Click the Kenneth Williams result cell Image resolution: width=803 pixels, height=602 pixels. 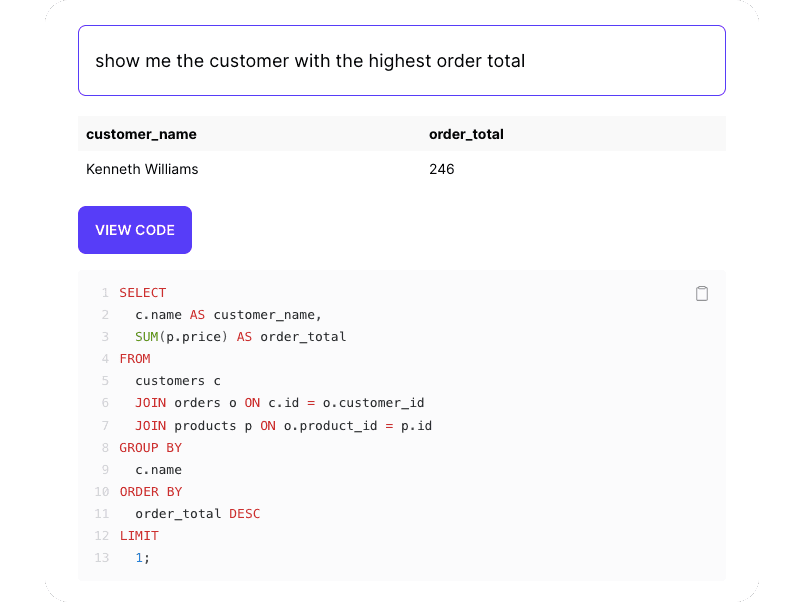click(142, 169)
